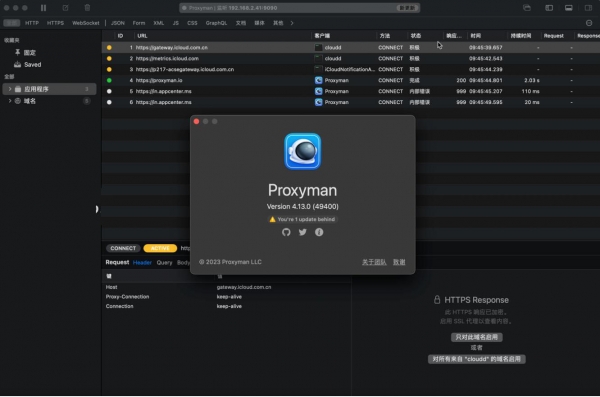This screenshot has height=397, width=600.
Task: Sort by the ID column header
Action: tap(120, 36)
